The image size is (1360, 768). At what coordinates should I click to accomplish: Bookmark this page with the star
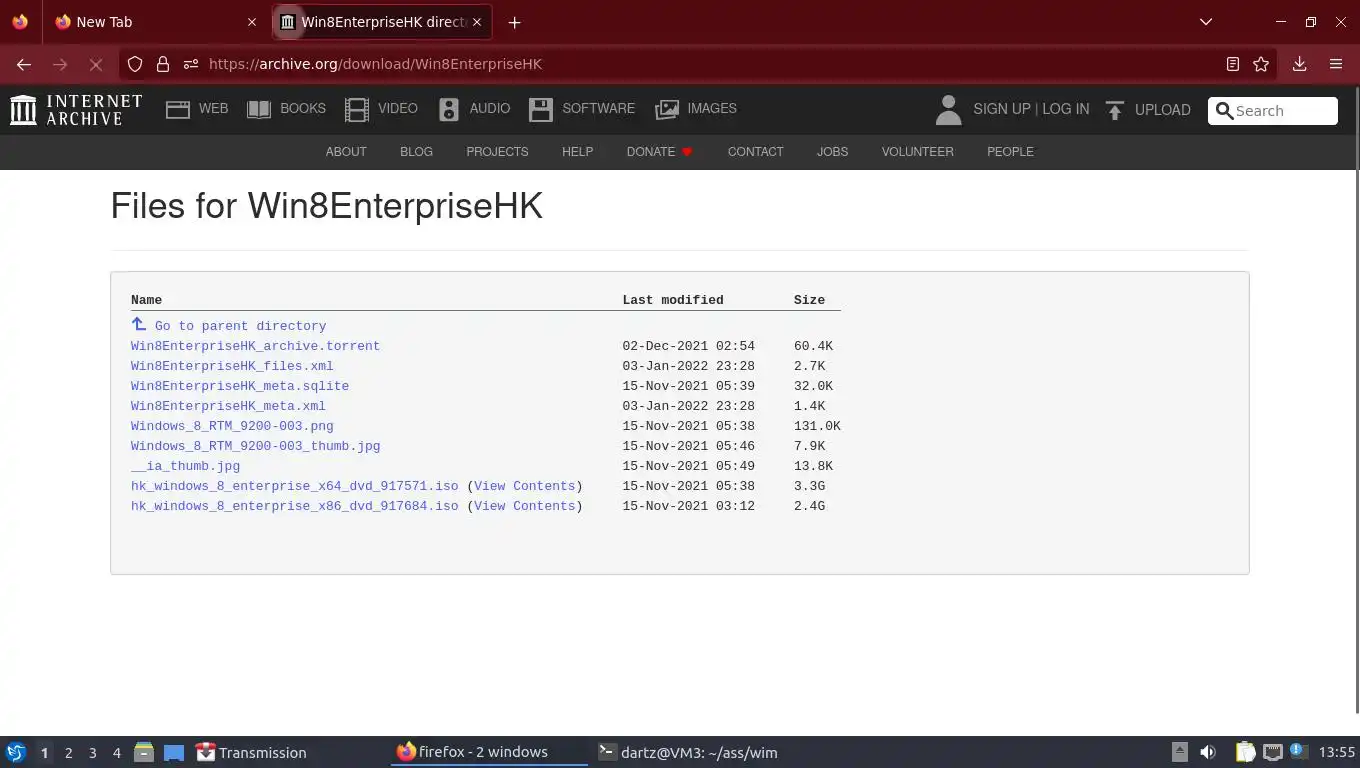click(1261, 64)
